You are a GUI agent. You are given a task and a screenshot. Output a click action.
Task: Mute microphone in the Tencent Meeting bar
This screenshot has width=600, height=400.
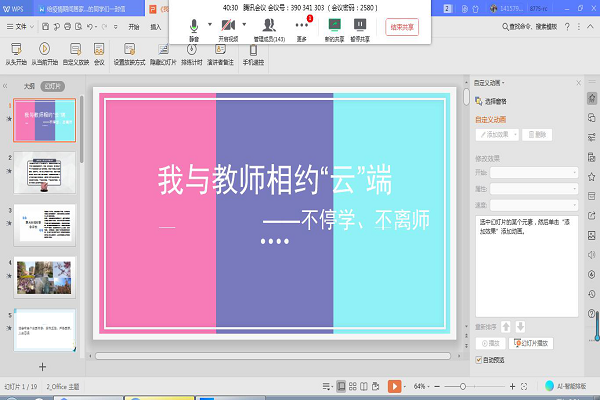pyautogui.click(x=194, y=30)
